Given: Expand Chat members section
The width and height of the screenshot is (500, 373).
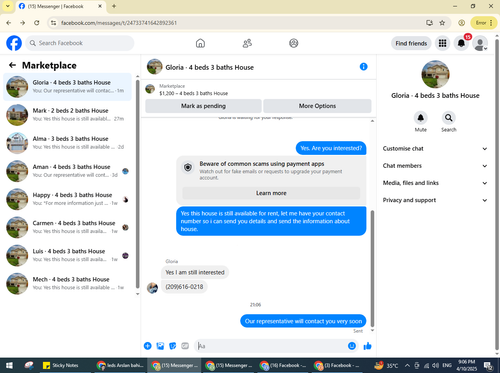Looking at the screenshot, I should [x=435, y=166].
